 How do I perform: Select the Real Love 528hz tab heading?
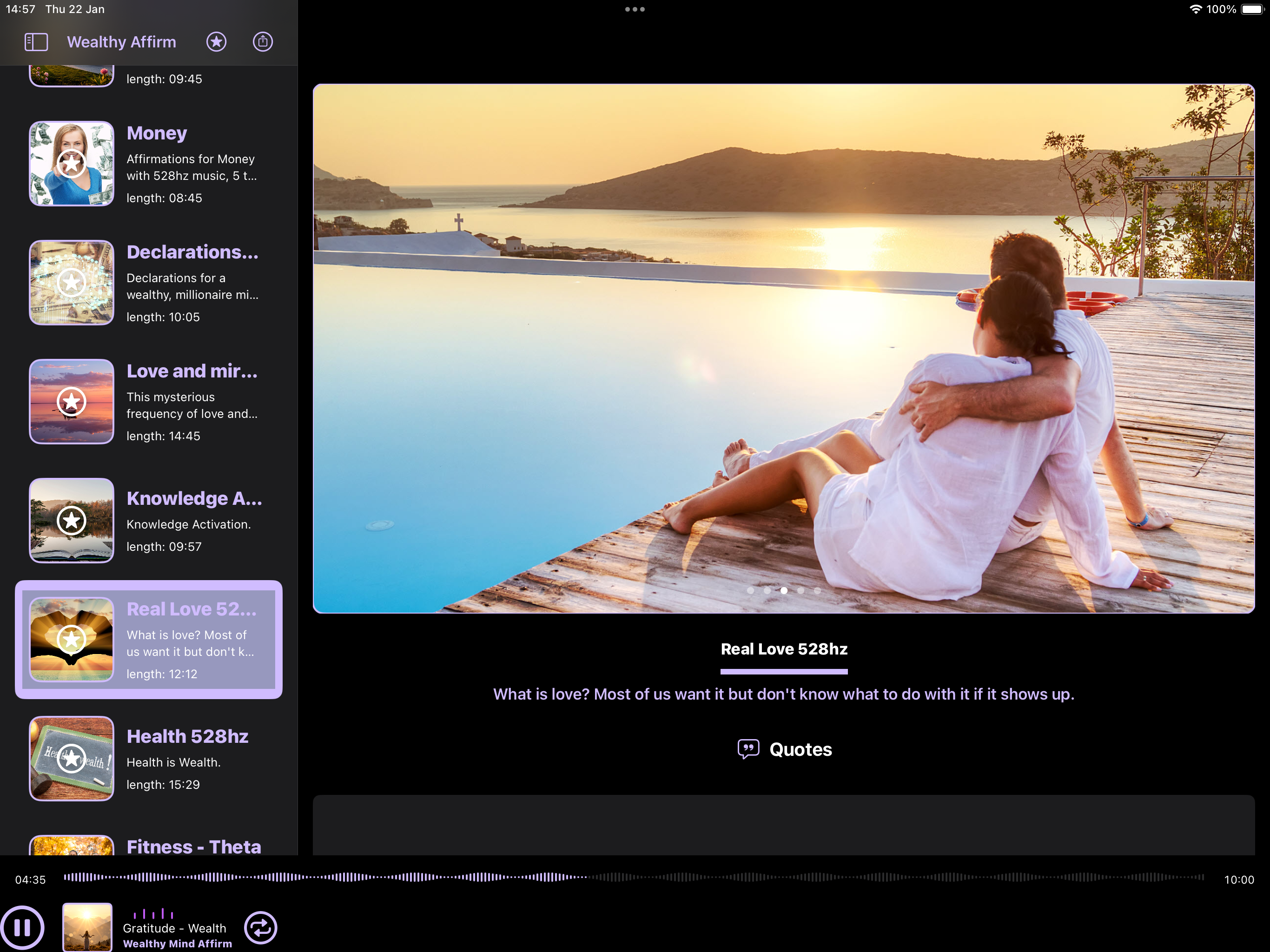784,649
